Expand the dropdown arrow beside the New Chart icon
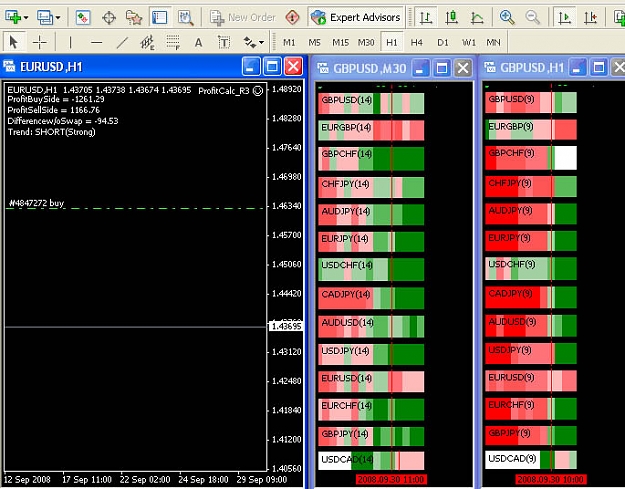 pos(26,18)
